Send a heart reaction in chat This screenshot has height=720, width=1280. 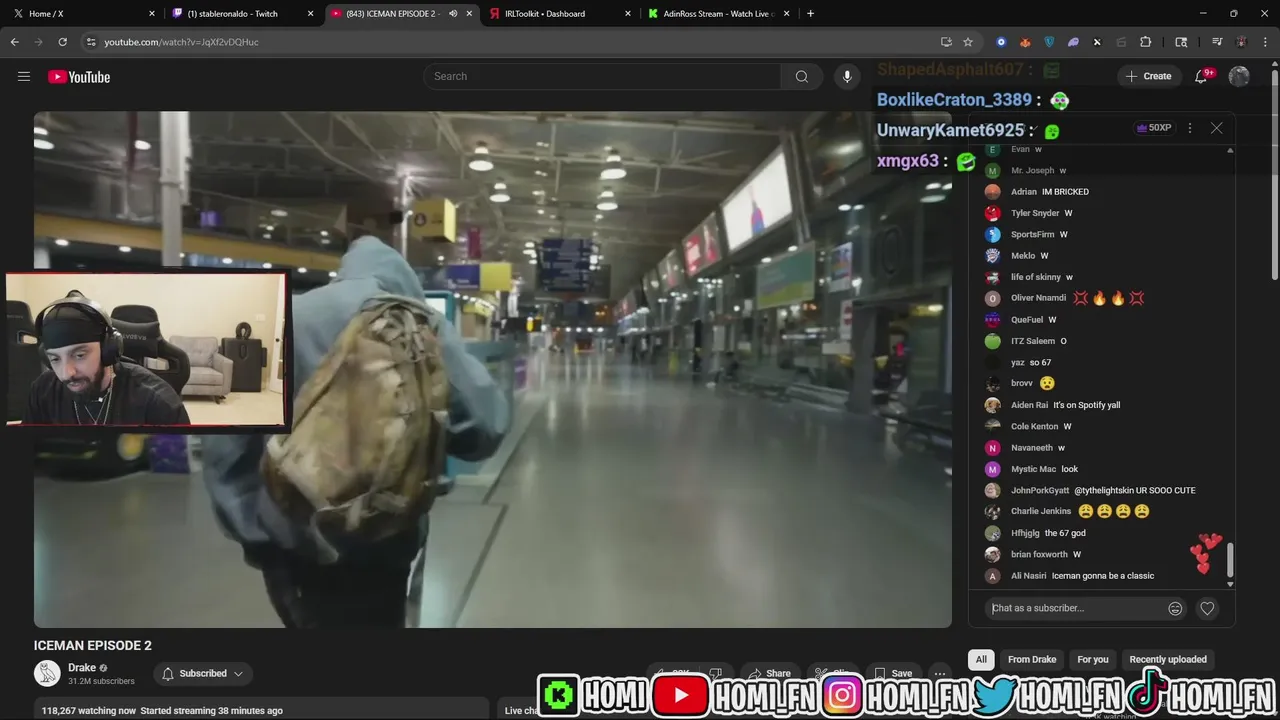coord(1207,608)
